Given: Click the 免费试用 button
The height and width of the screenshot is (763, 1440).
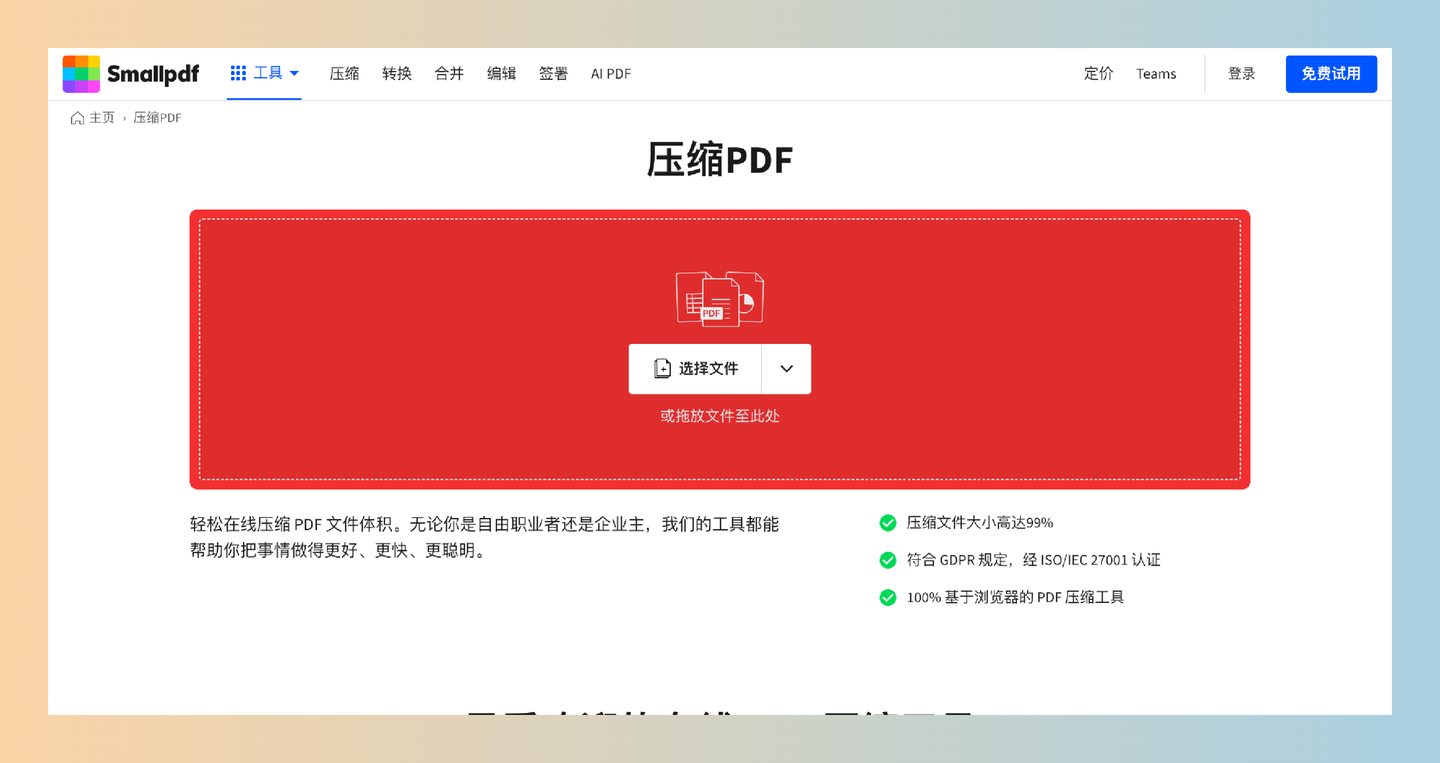Looking at the screenshot, I should (x=1331, y=73).
